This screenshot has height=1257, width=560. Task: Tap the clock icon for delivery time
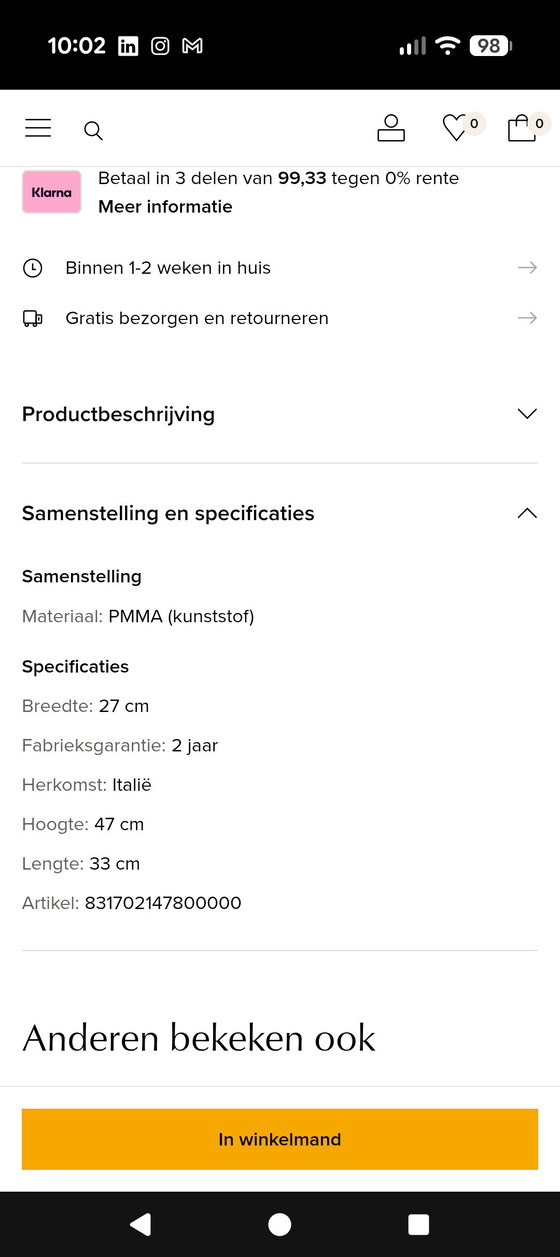pyautogui.click(x=33, y=268)
